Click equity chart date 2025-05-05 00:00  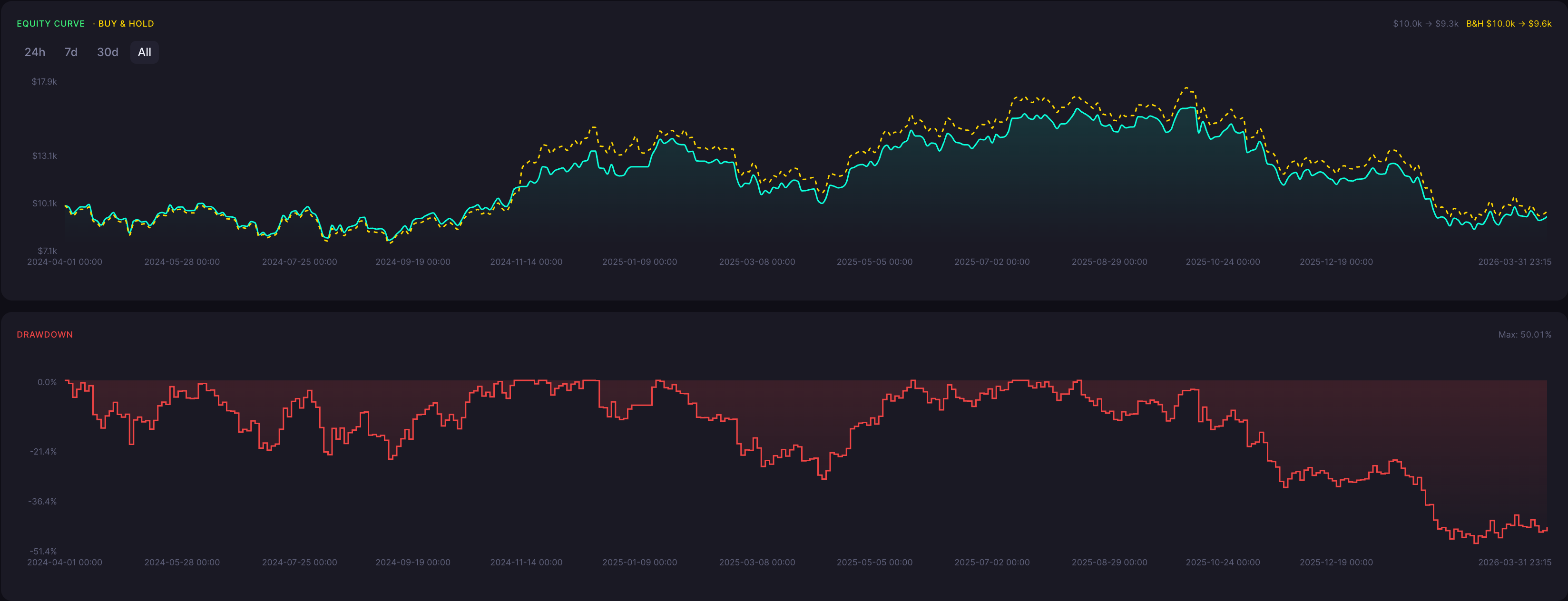[x=875, y=262]
